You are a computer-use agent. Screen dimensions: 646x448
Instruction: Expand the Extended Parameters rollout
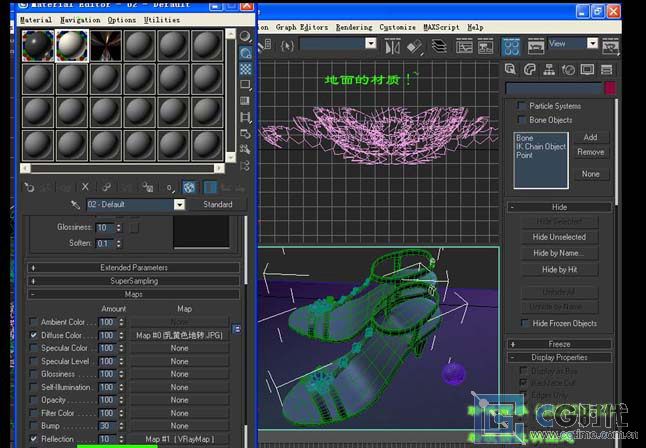[133, 268]
